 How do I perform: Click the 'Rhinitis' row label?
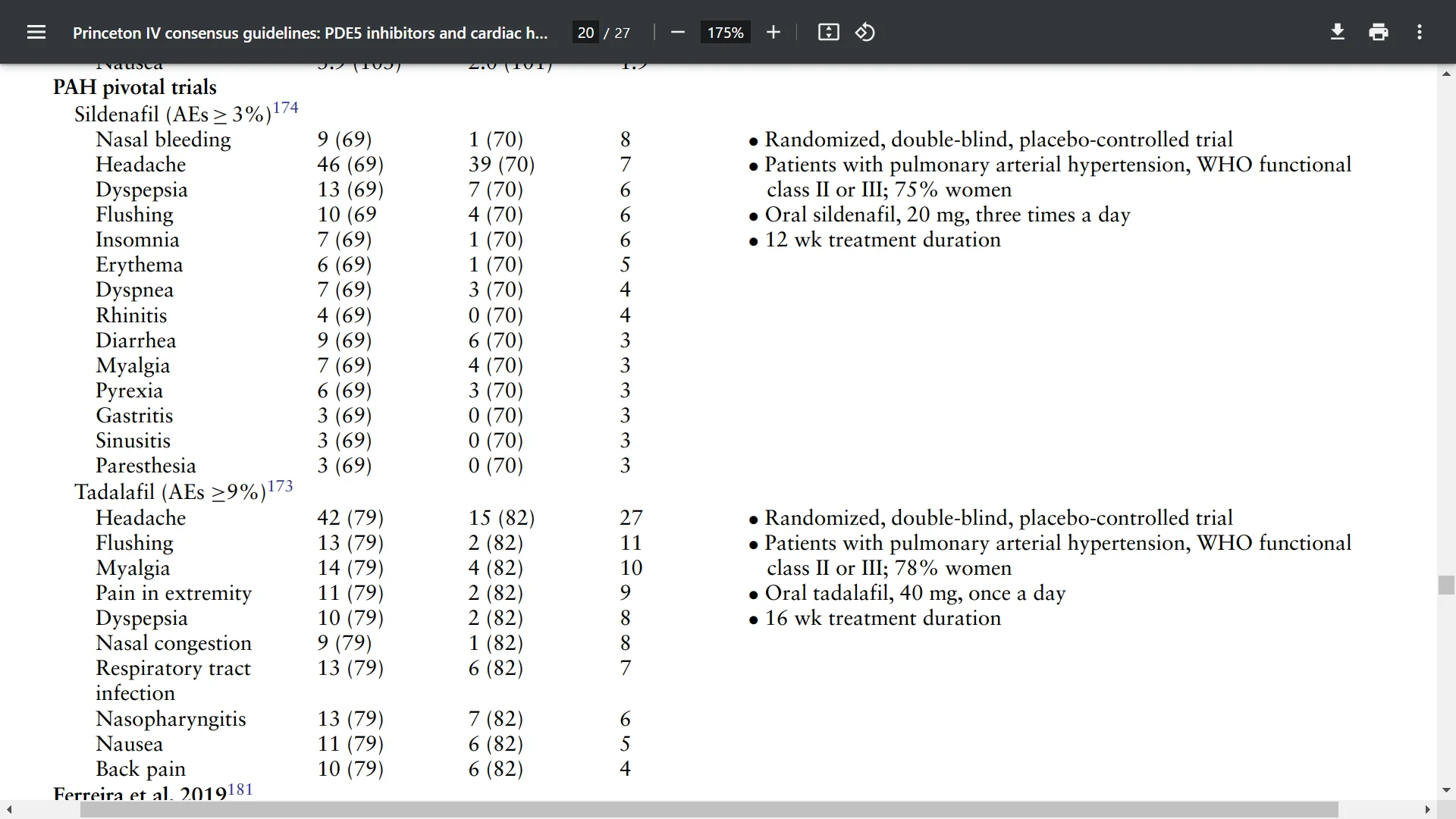pyautogui.click(x=131, y=315)
